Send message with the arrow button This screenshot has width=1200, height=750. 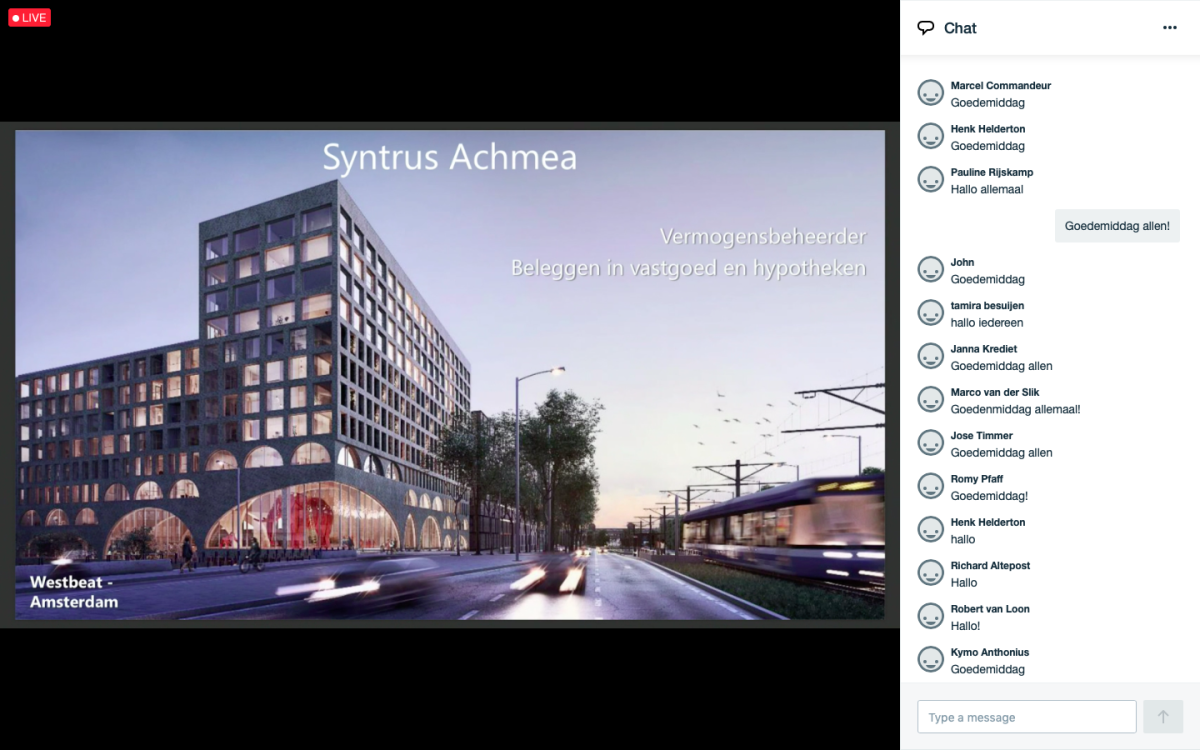coord(1163,717)
